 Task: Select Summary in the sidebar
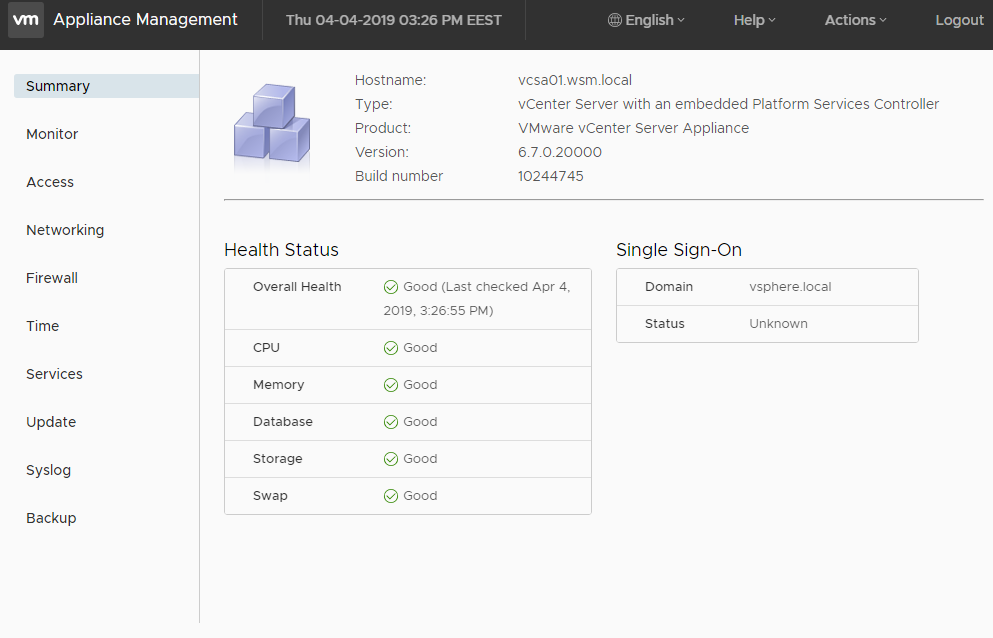tap(106, 86)
